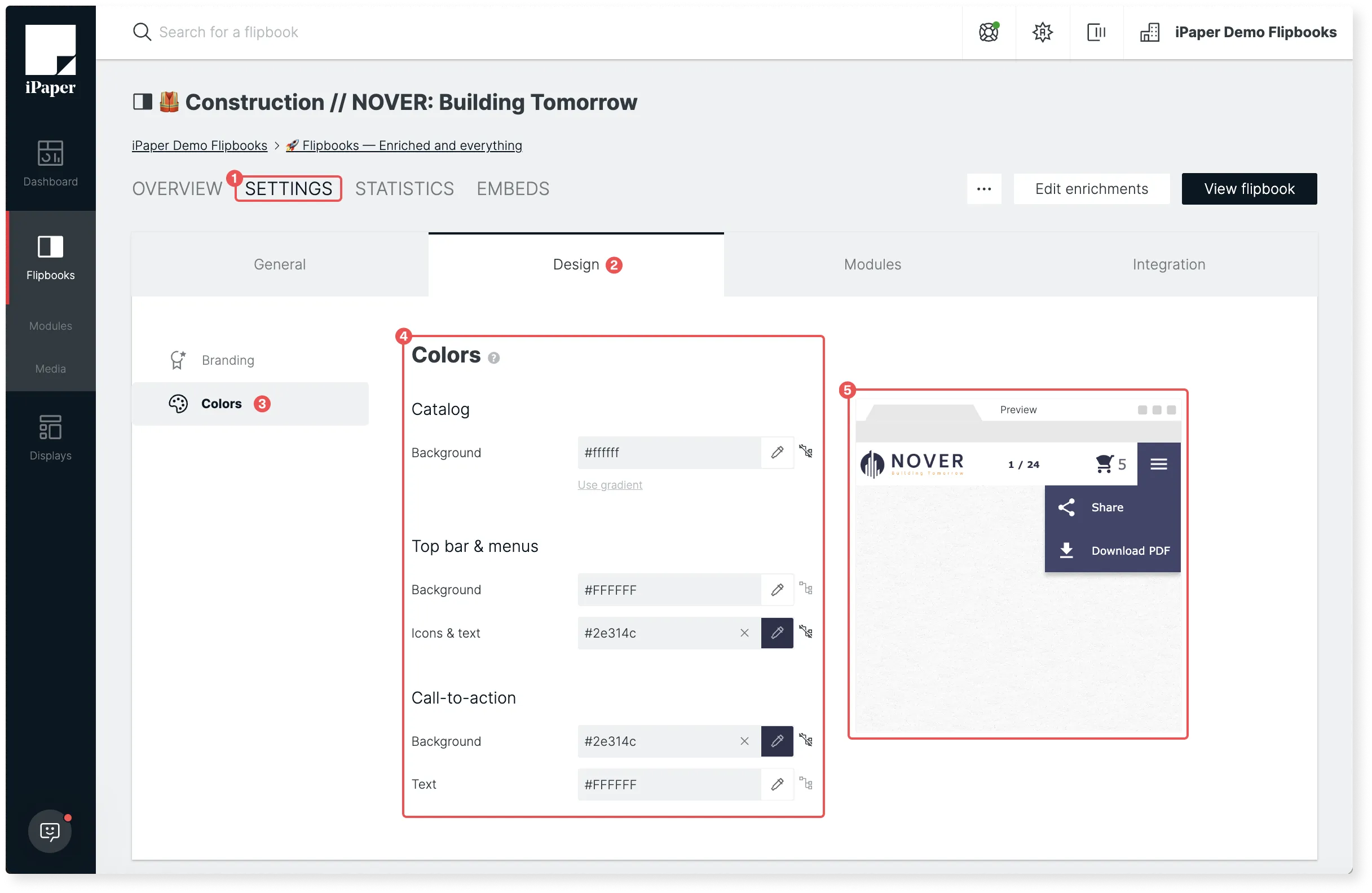The image size is (1372, 893).
Task: Open the three-dots more options menu
Action: point(983,189)
